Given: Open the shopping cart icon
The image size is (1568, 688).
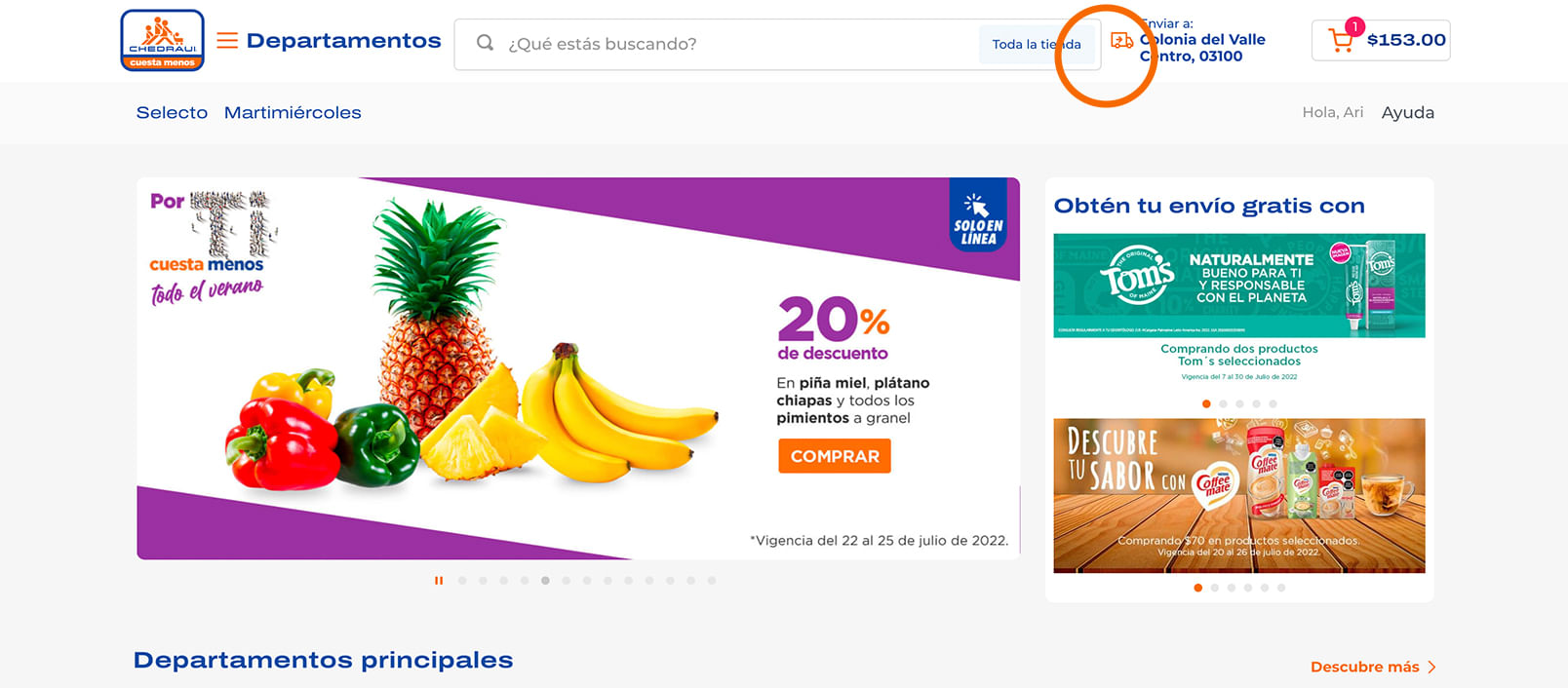Looking at the screenshot, I should (x=1341, y=41).
